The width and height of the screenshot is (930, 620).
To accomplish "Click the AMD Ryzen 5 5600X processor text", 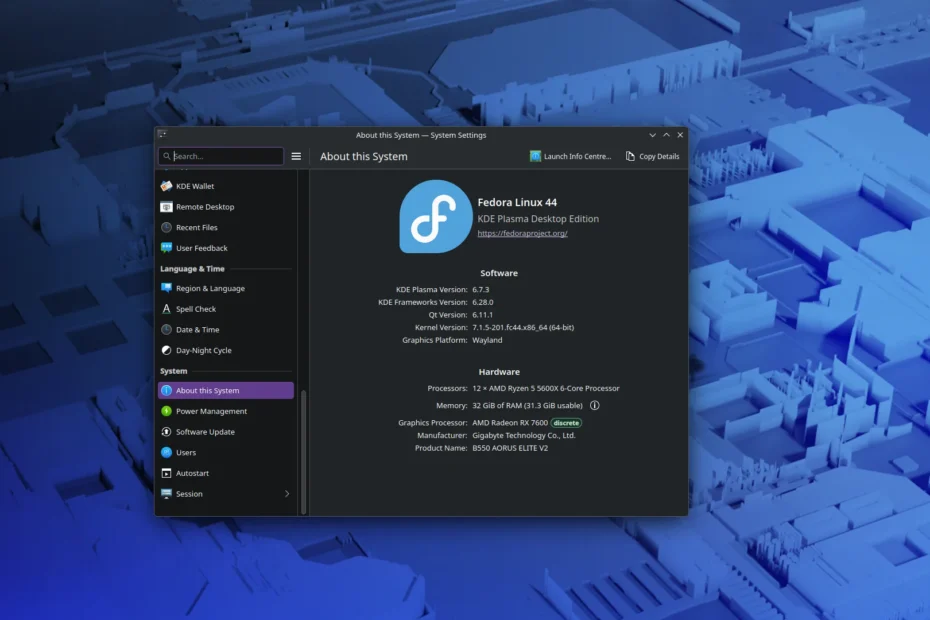I will click(546, 388).
